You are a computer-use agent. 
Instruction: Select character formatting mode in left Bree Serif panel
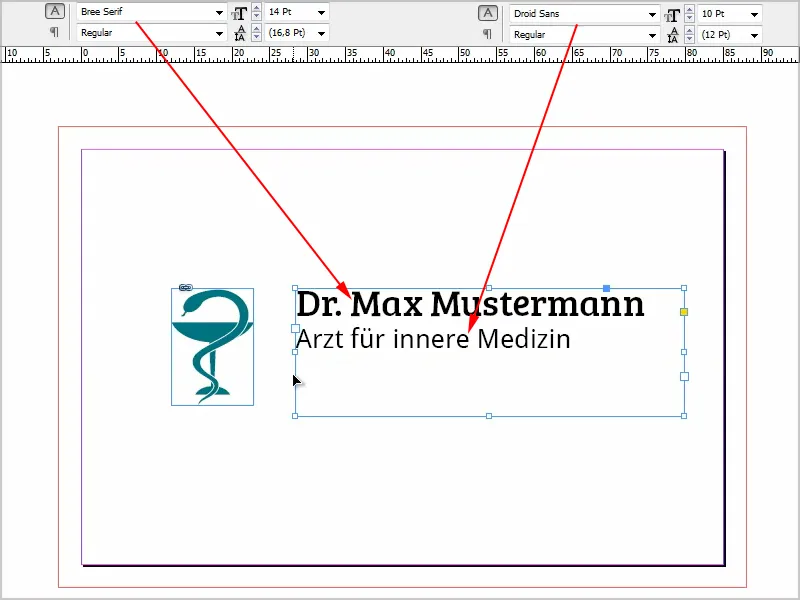click(x=55, y=11)
